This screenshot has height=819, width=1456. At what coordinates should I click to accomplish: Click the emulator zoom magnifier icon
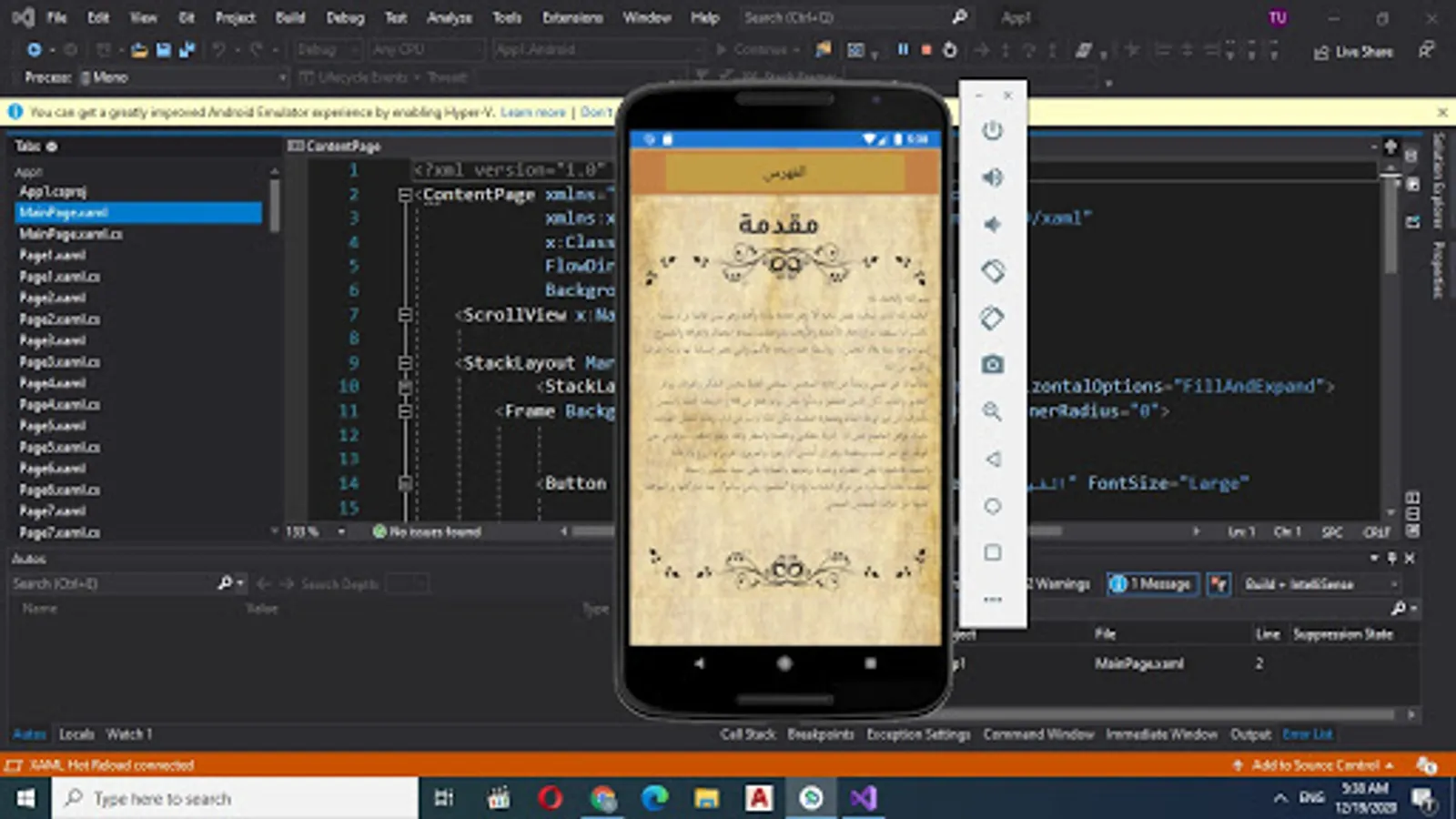coord(992,411)
